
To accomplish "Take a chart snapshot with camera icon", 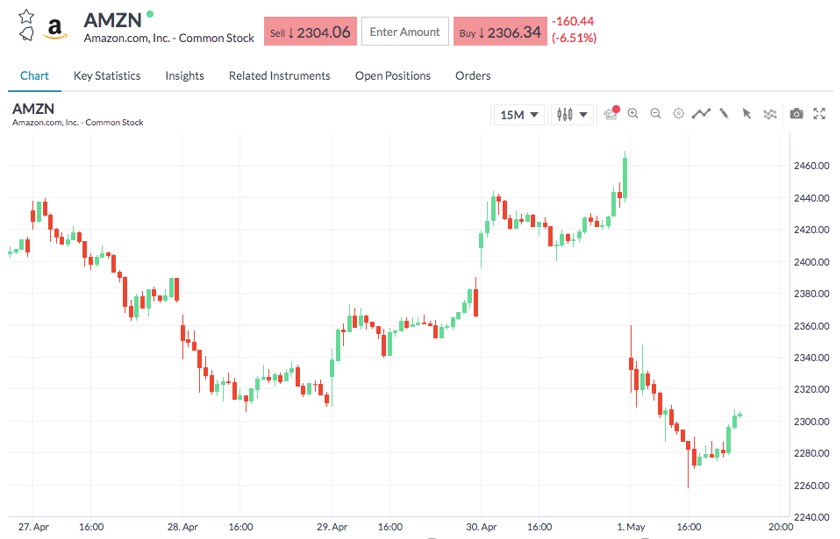I will pyautogui.click(x=797, y=114).
